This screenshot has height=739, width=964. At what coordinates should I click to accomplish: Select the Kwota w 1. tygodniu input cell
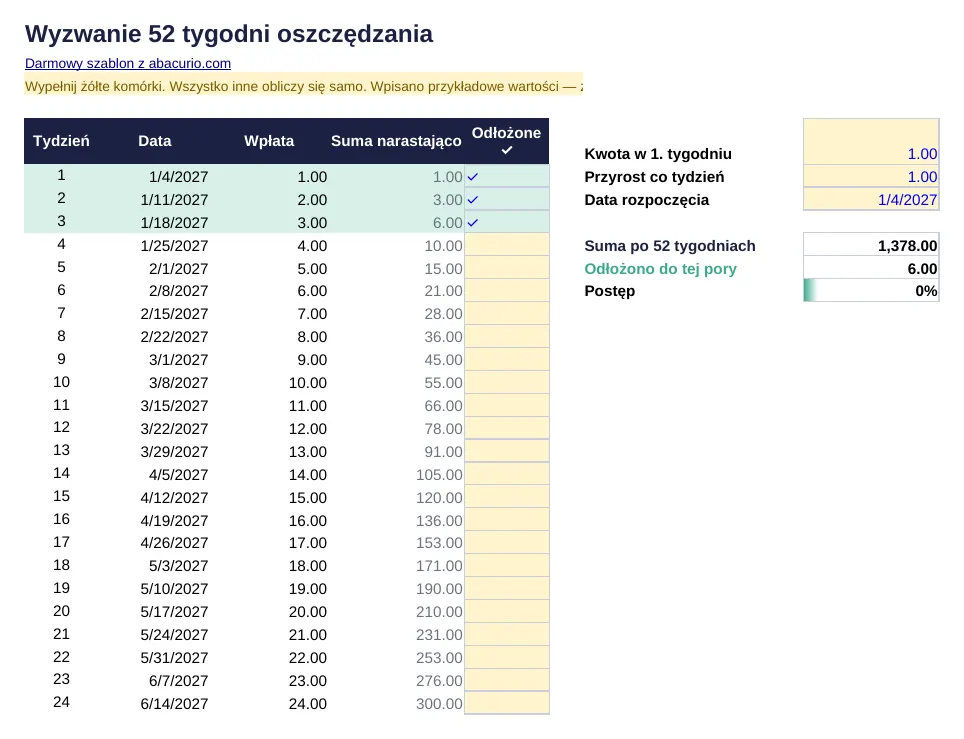click(871, 142)
